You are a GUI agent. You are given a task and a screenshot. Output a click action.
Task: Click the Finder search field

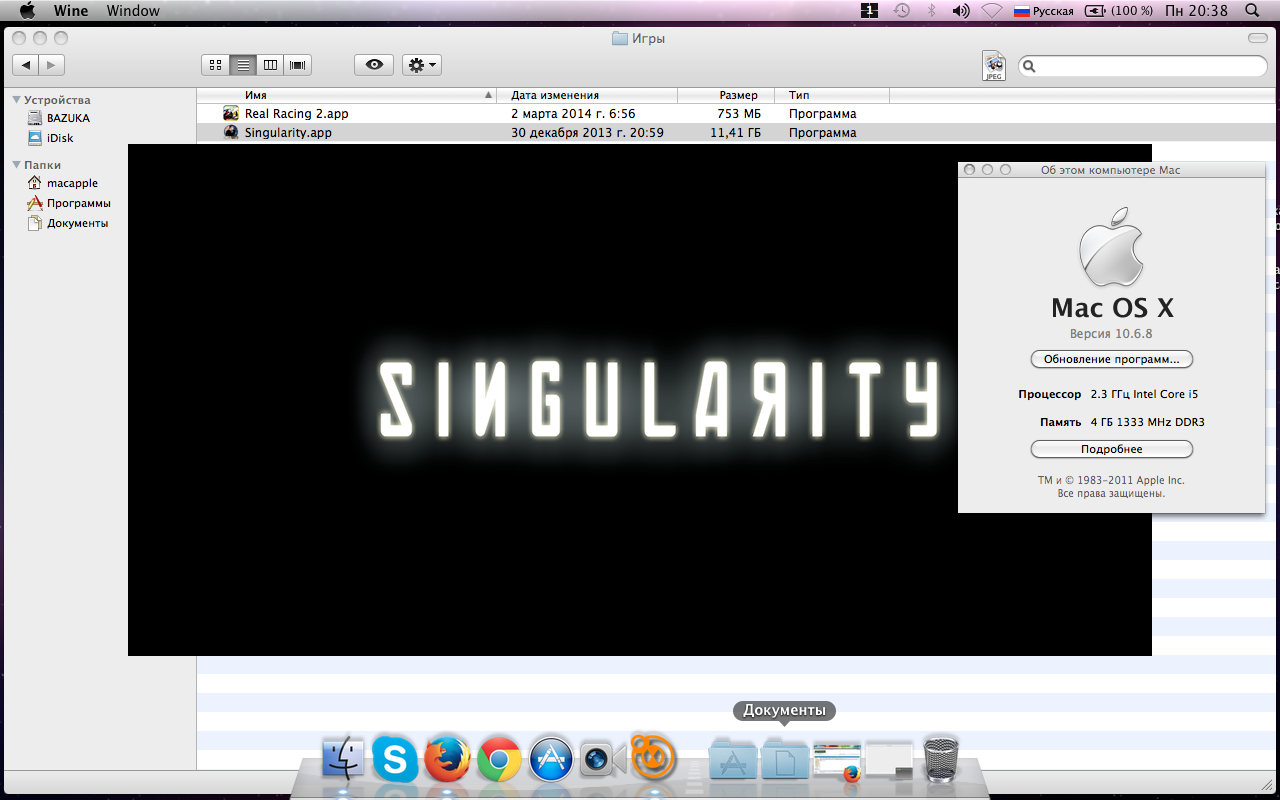tap(1143, 66)
